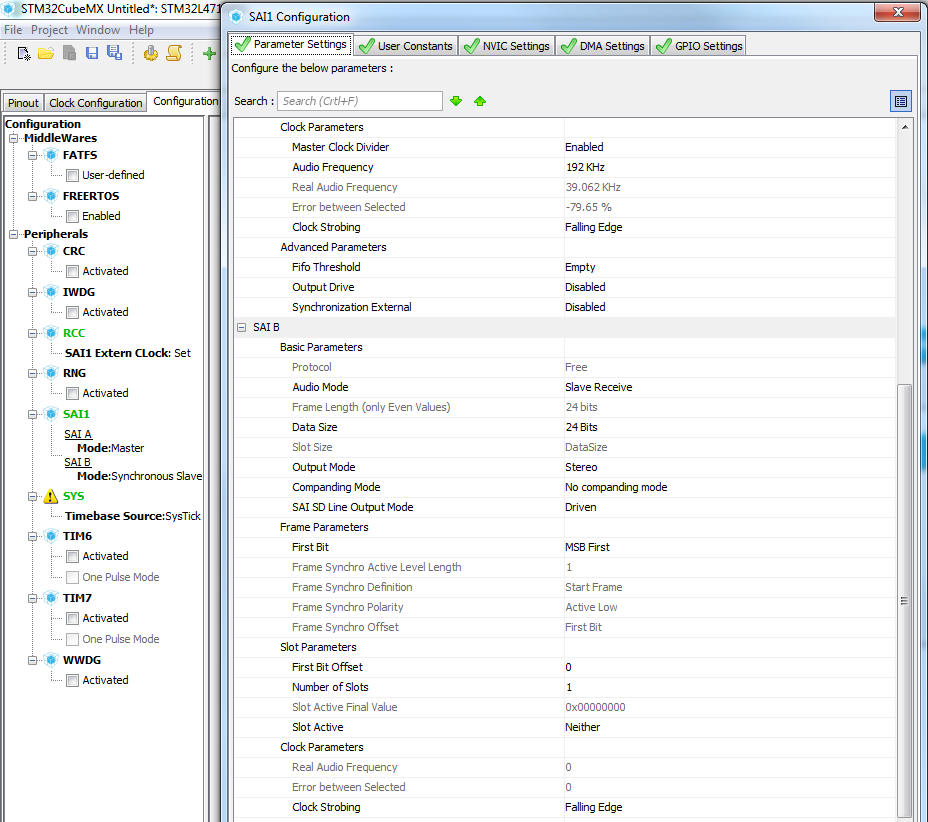Screen dimensions: 928x822
Task: Collapse the Peripherals tree node
Action: 13,234
